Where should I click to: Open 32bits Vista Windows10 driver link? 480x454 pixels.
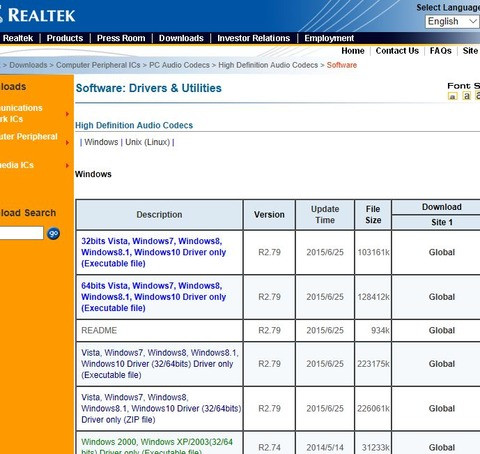point(154,252)
